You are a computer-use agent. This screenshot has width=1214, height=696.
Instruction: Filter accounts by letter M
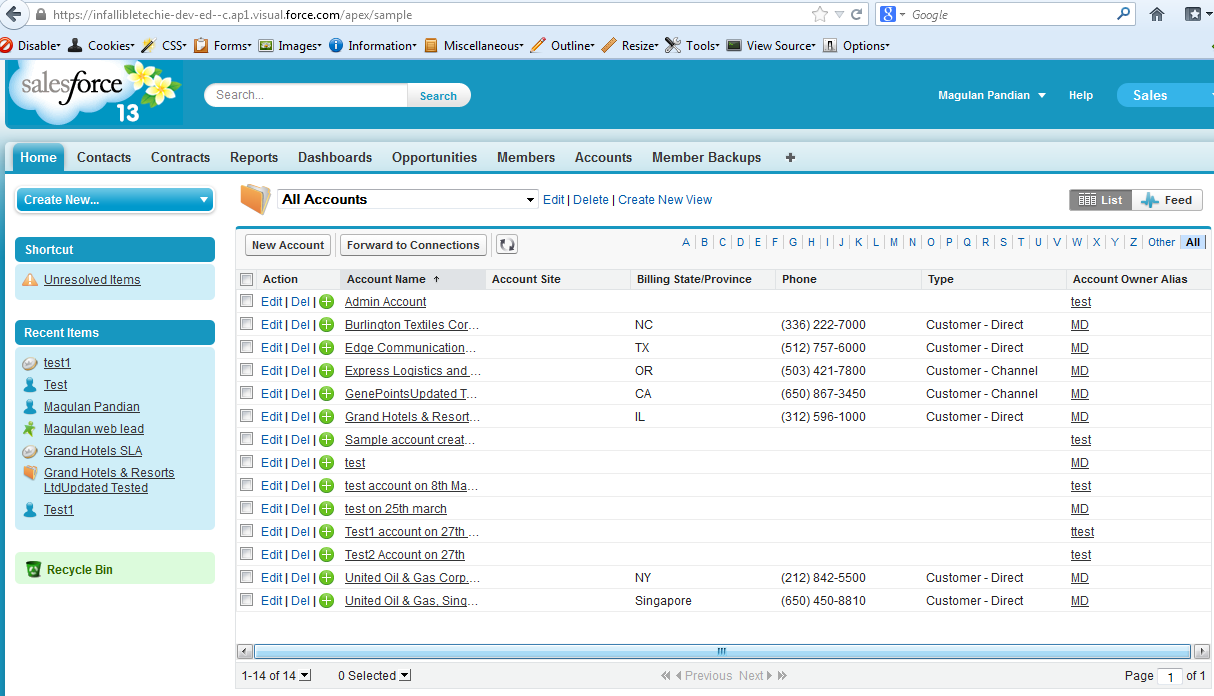pyautogui.click(x=894, y=242)
